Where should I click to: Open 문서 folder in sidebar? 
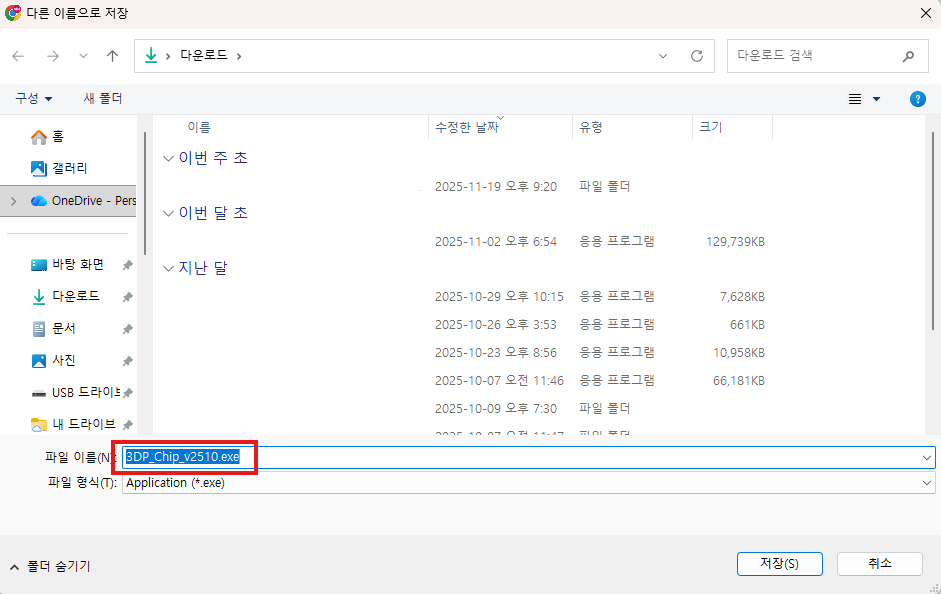pos(53,329)
